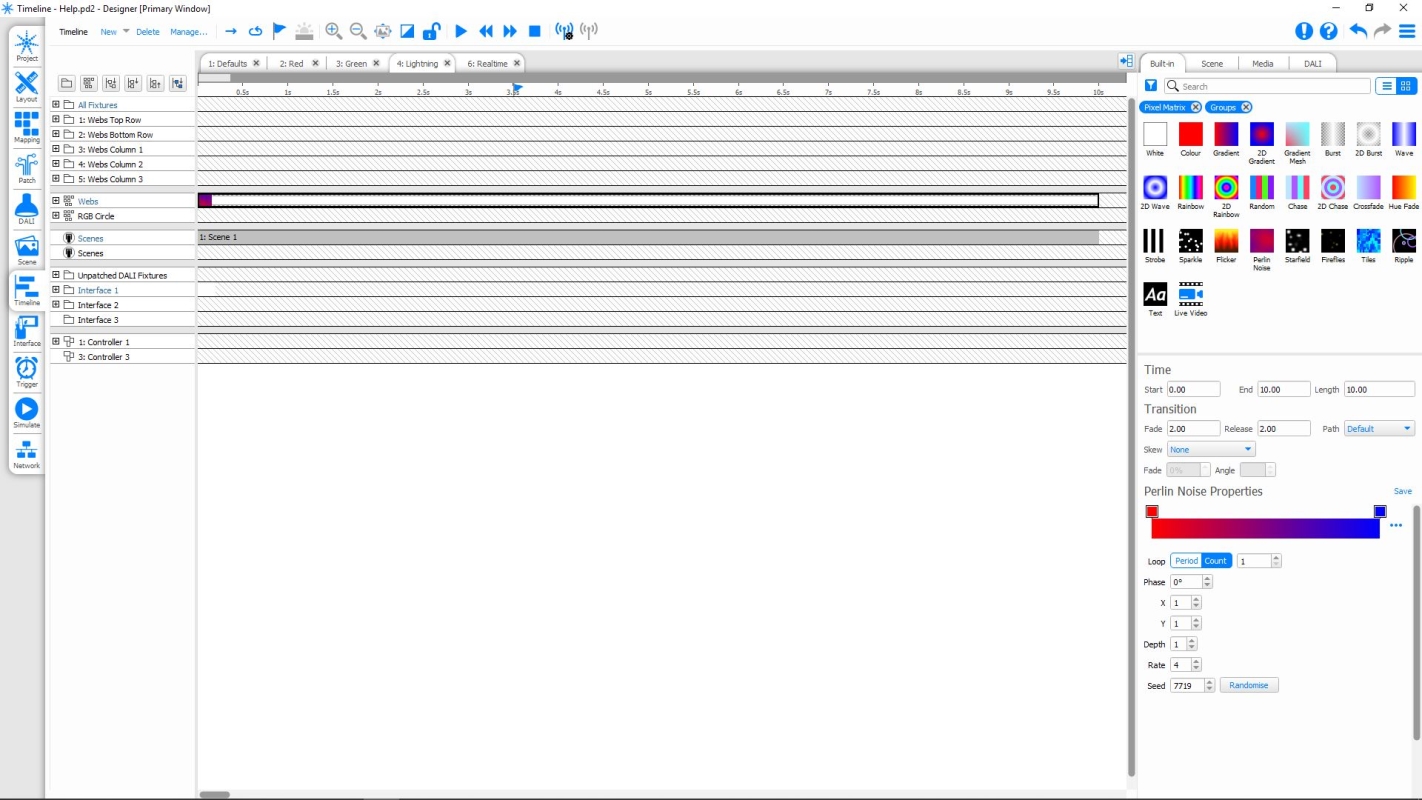Go to the Patch mode
The image size is (1422, 800).
pyautogui.click(x=27, y=168)
